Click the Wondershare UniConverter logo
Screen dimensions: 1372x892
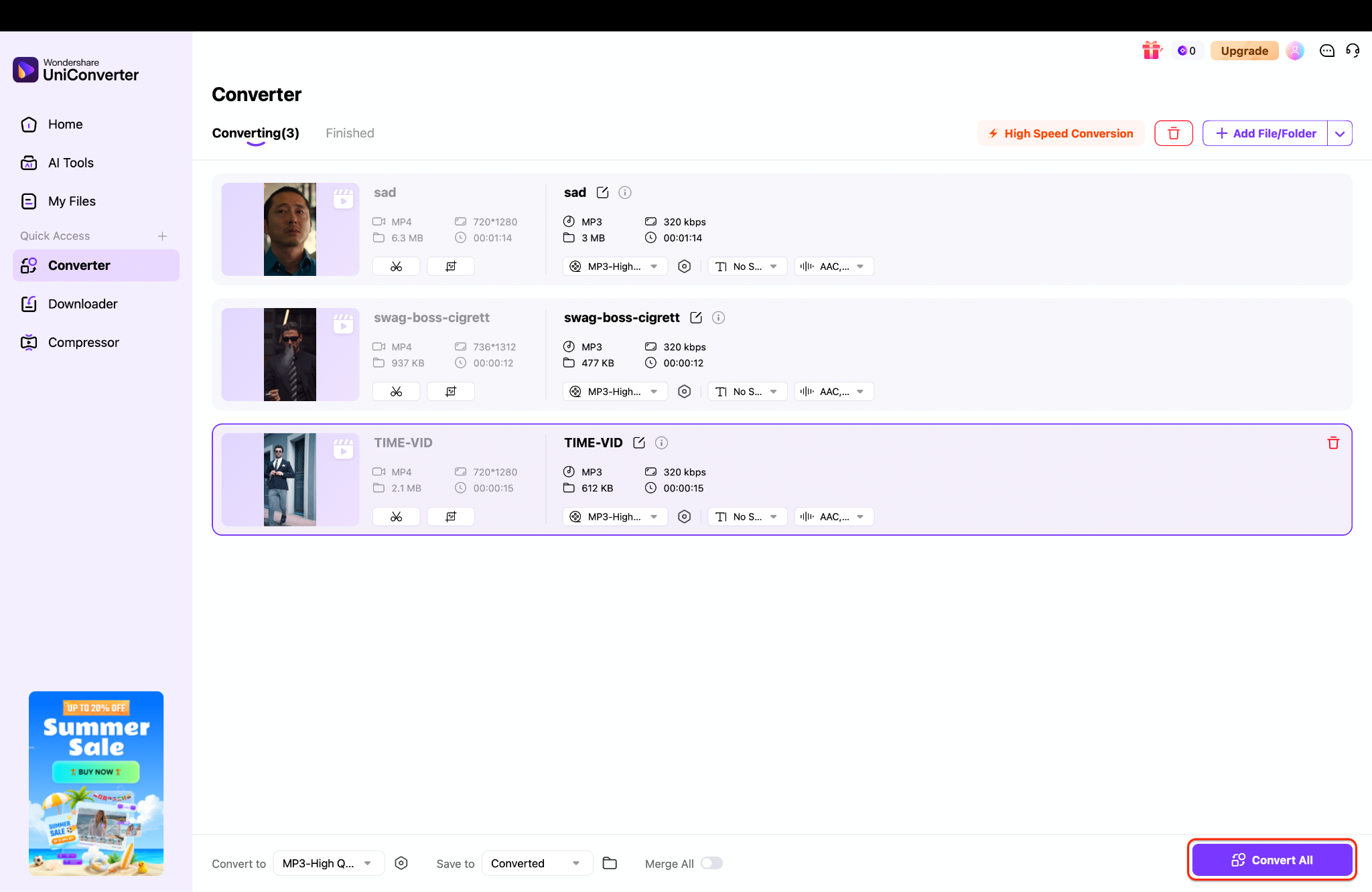coord(76,70)
